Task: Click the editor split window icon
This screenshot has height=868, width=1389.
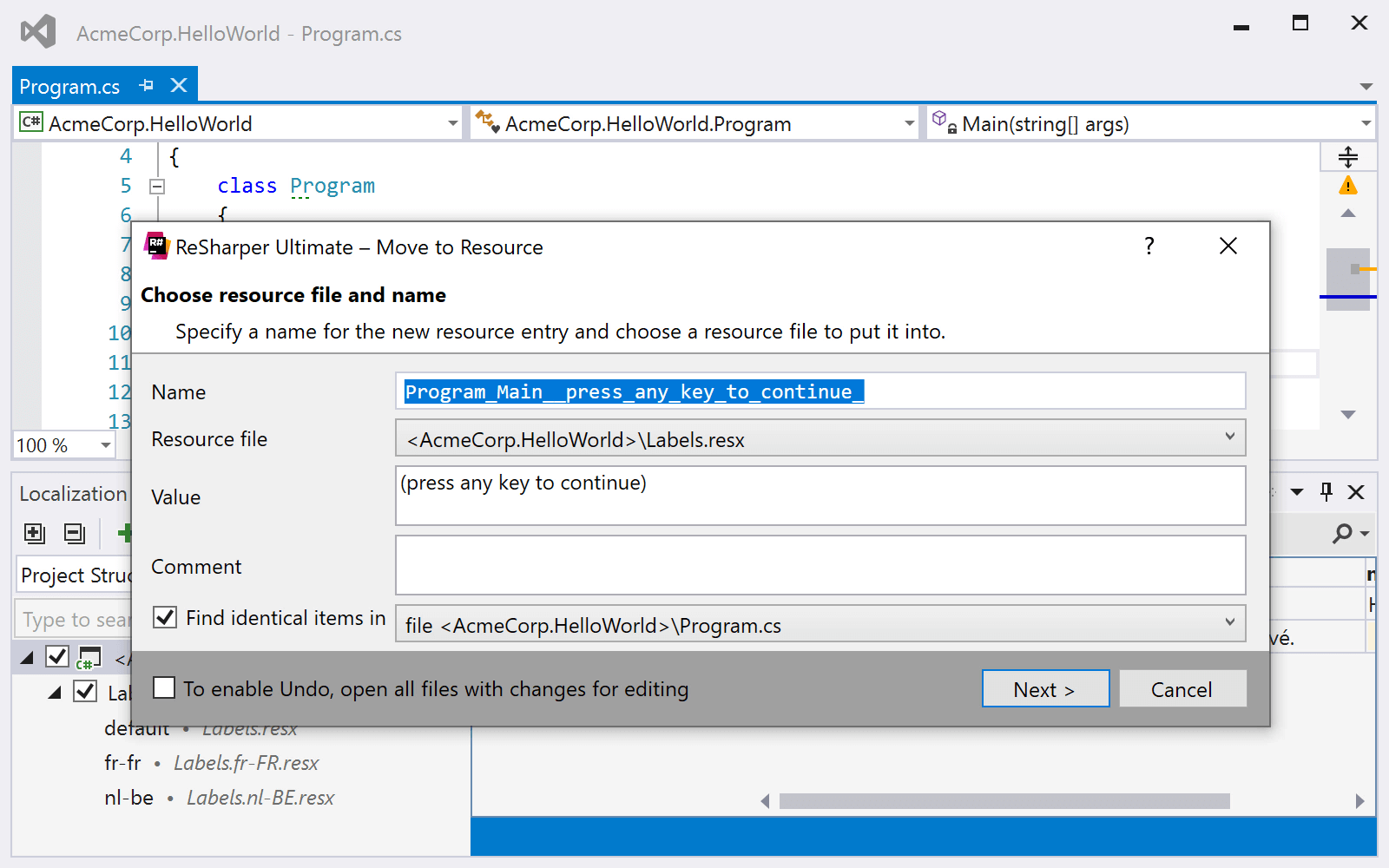Action: coord(1348,157)
